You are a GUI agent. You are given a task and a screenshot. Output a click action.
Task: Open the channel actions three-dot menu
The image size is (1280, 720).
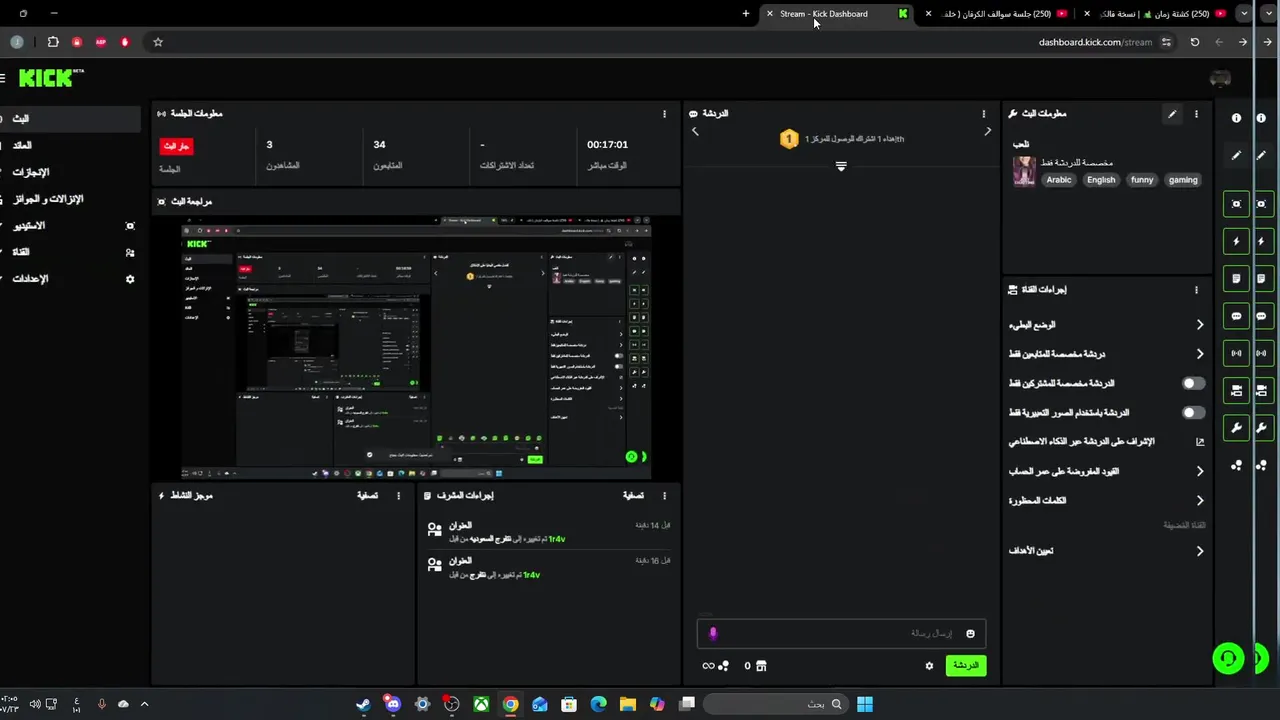click(1196, 290)
